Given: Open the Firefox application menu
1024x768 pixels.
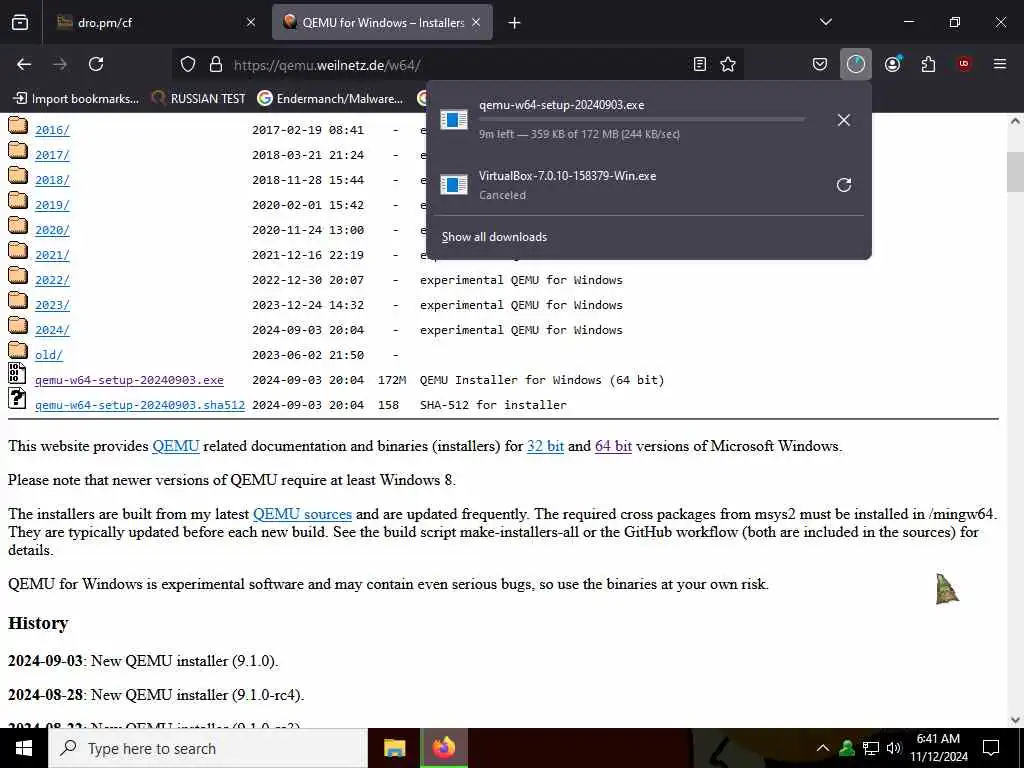Looking at the screenshot, I should click(x=1000, y=64).
